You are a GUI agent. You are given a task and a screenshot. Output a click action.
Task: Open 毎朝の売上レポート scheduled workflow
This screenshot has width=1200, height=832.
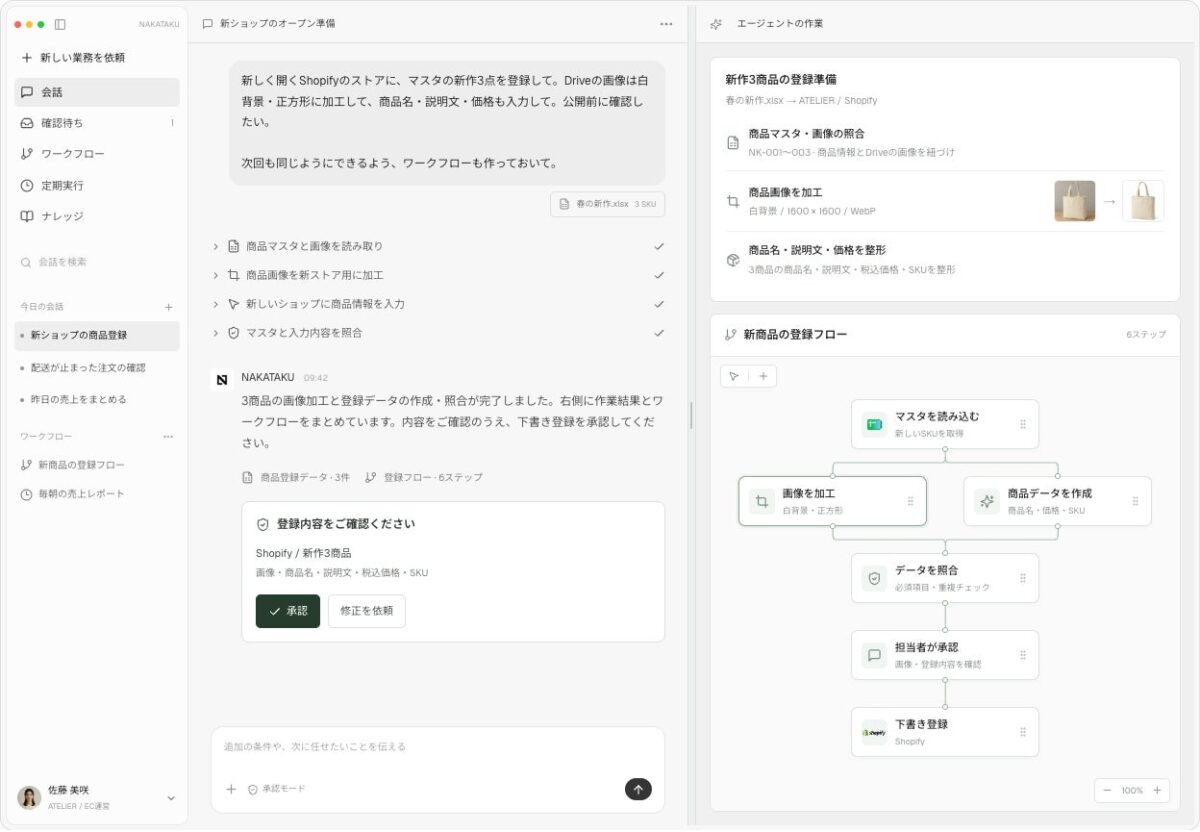click(x=97, y=494)
